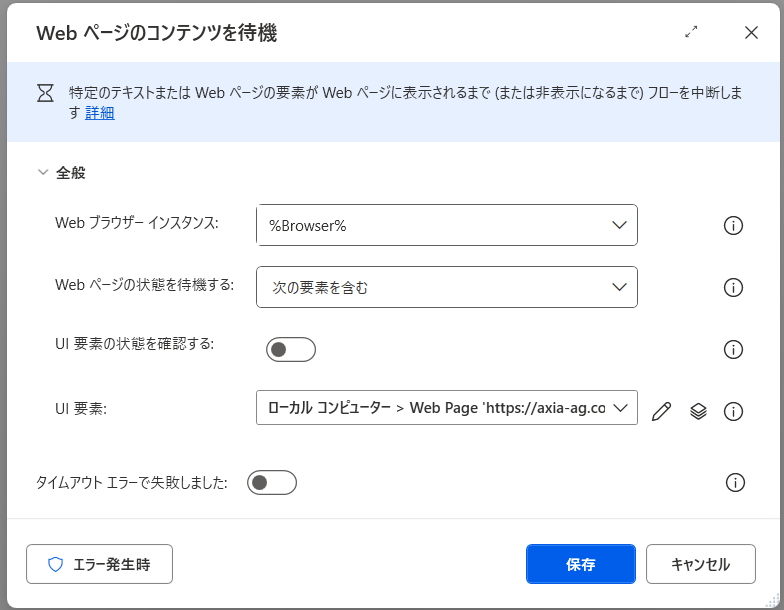This screenshot has height=610, width=784.
Task: Click the info icon for Web ページの状態を待機する
Action: pos(733,288)
